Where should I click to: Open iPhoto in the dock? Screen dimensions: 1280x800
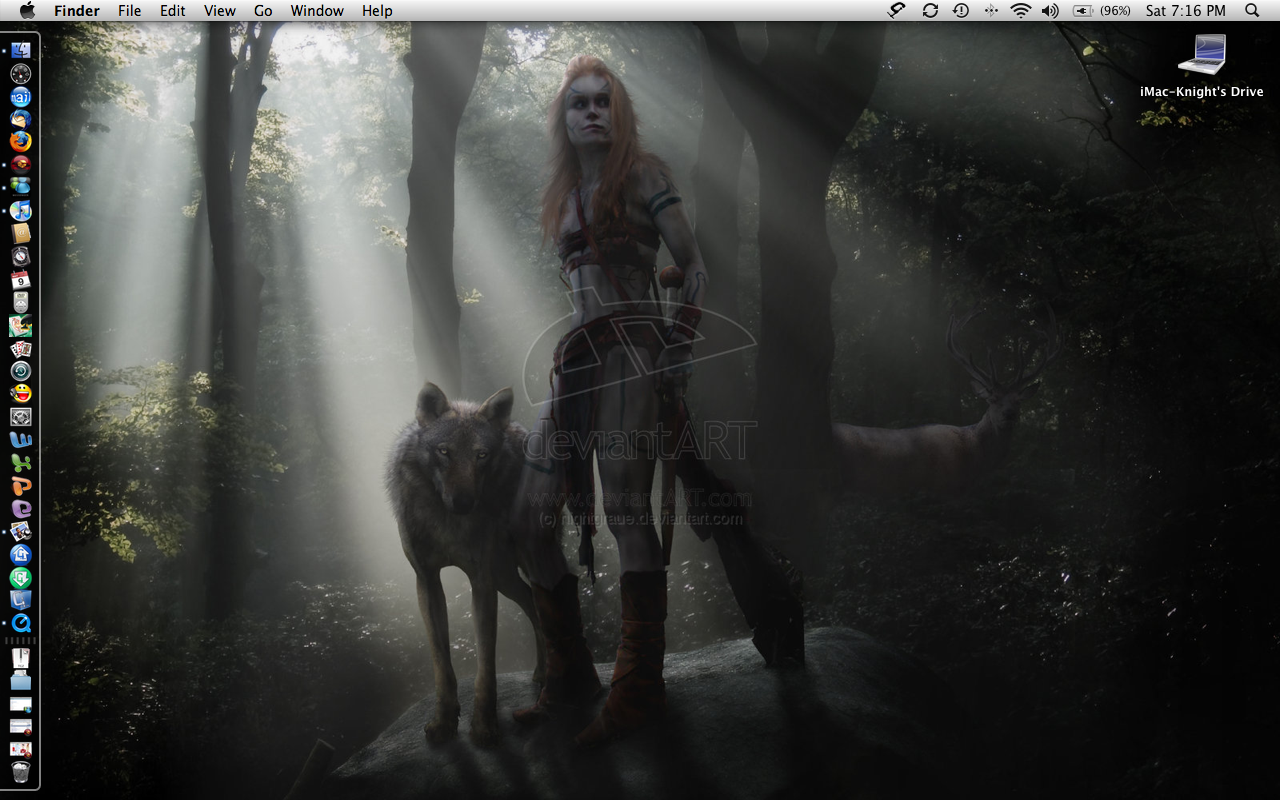point(21,531)
